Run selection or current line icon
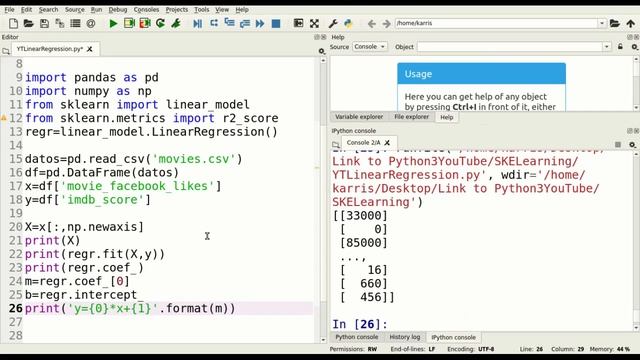 176,24
